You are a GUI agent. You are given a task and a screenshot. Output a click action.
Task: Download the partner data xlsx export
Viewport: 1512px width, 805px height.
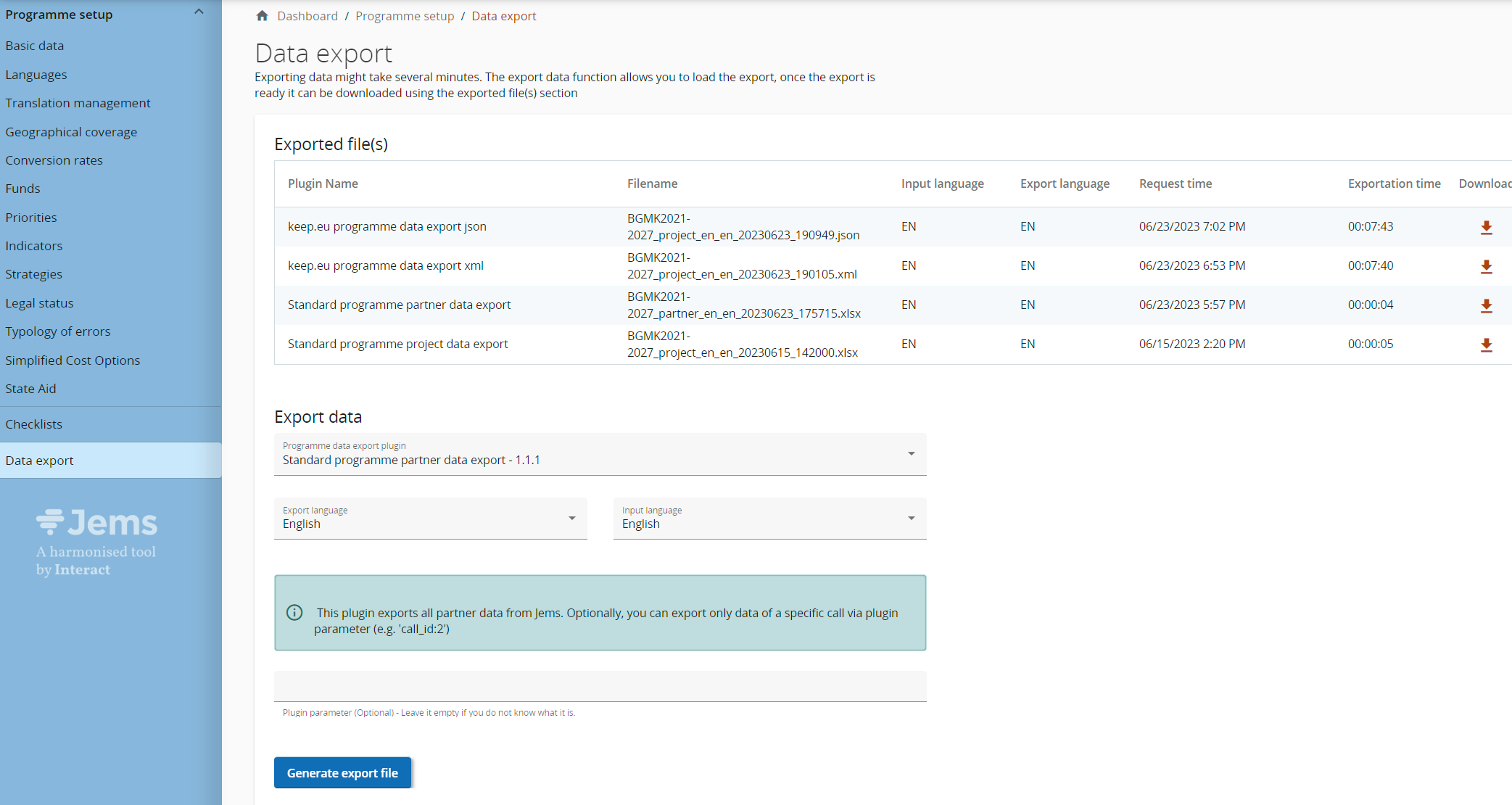1486,305
